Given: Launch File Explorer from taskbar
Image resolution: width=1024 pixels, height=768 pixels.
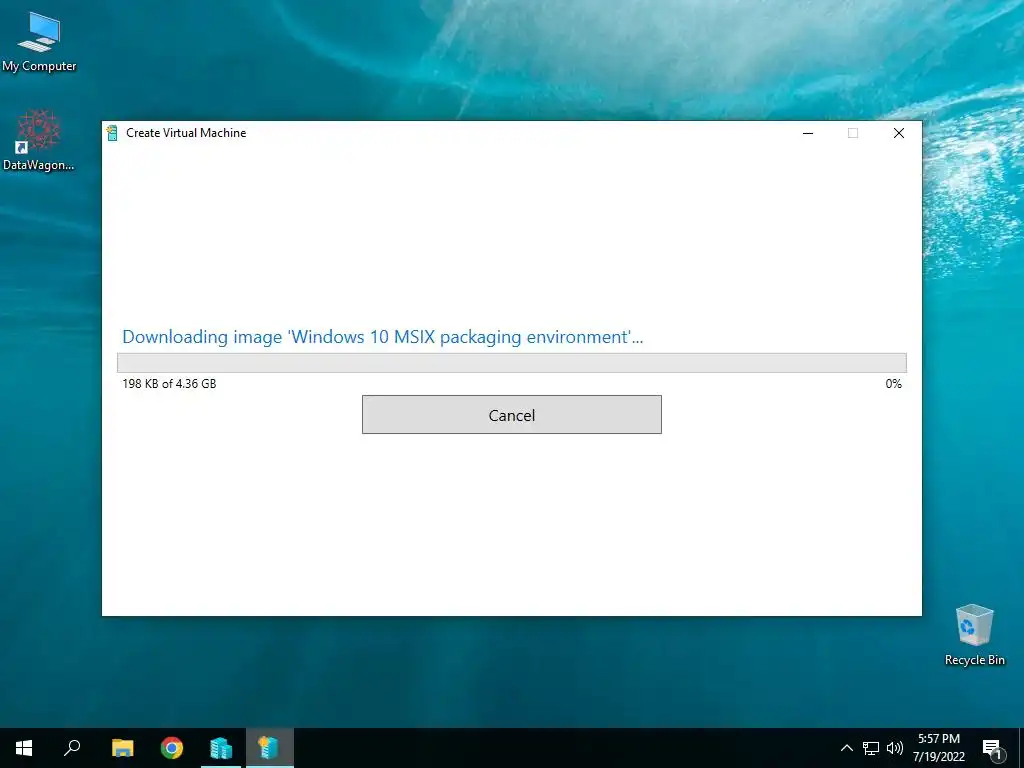Looking at the screenshot, I should pyautogui.click(x=122, y=748).
